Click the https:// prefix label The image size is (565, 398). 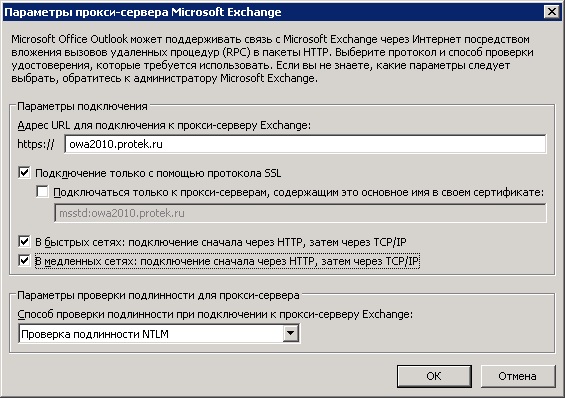(36, 144)
